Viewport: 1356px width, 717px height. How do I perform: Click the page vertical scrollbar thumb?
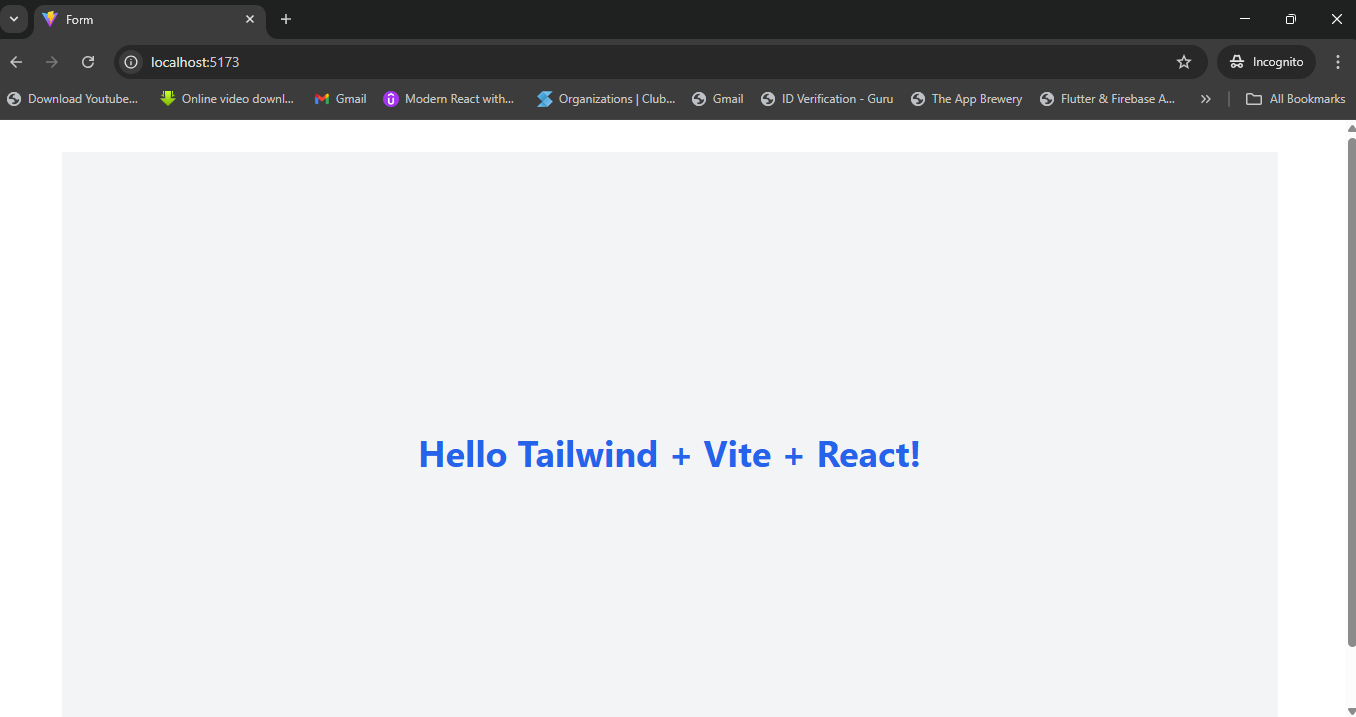(1351, 391)
